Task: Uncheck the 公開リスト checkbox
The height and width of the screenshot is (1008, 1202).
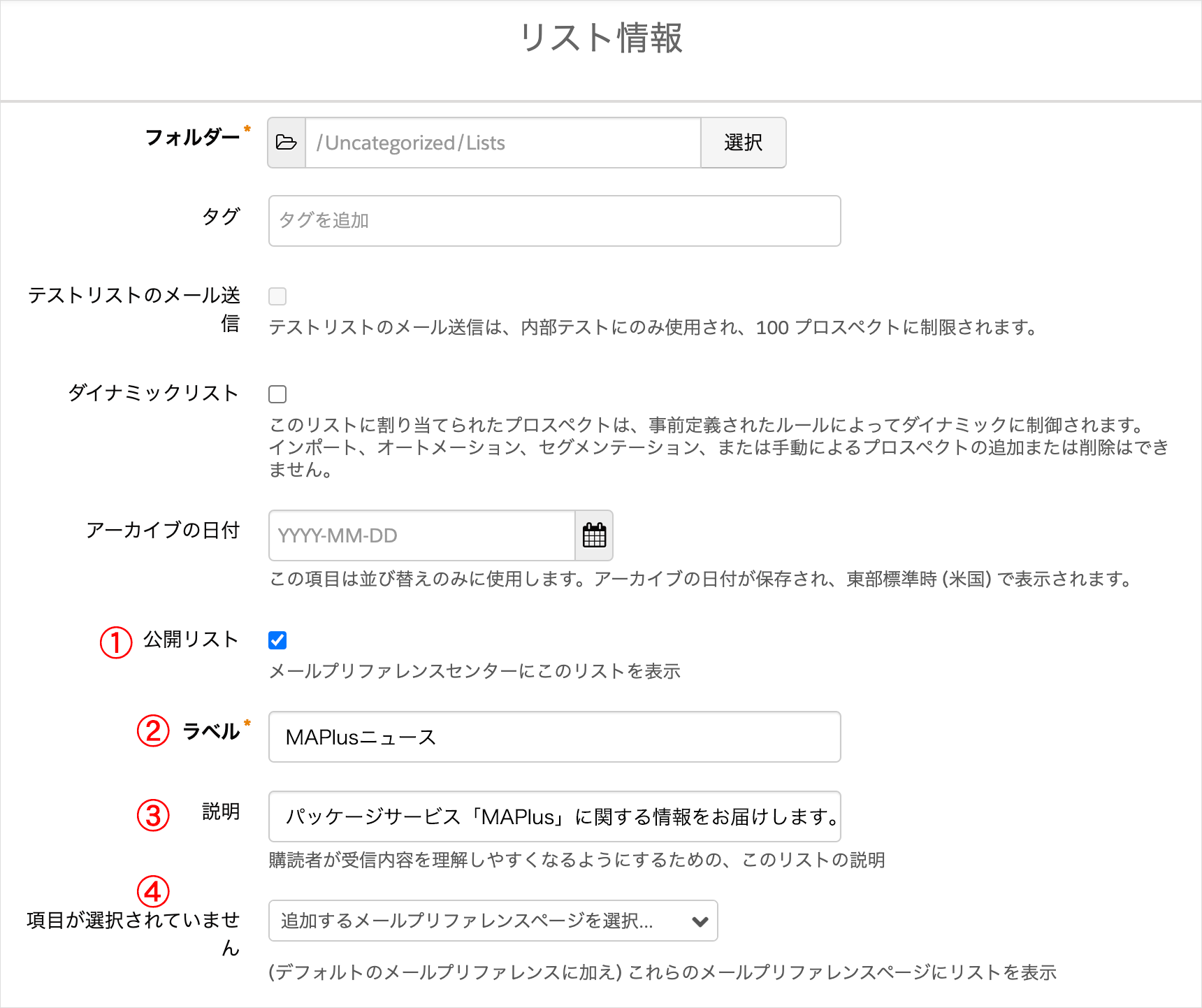Action: pyautogui.click(x=277, y=640)
